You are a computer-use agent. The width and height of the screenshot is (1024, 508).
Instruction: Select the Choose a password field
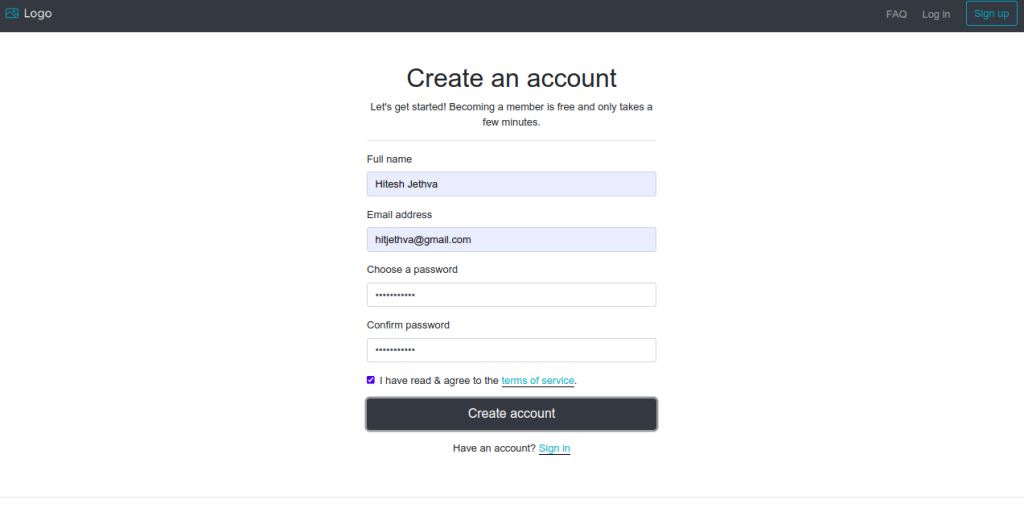pos(511,295)
